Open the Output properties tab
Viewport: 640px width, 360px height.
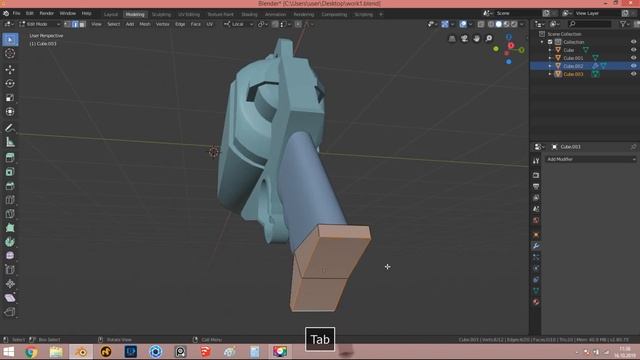(x=536, y=187)
